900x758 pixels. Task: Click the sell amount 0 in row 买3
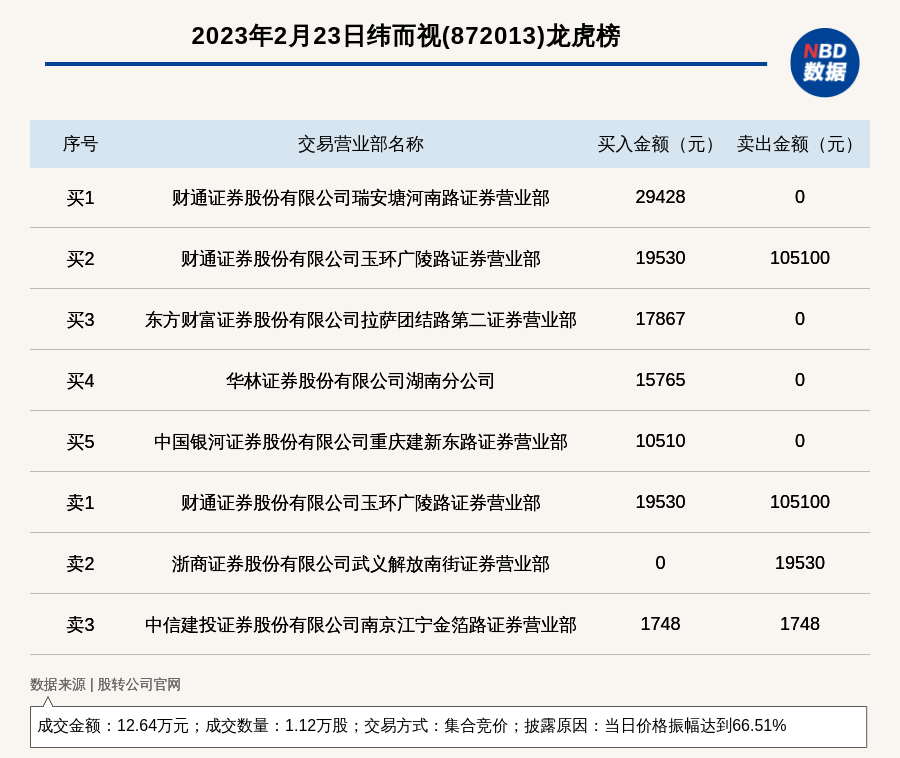pos(800,318)
